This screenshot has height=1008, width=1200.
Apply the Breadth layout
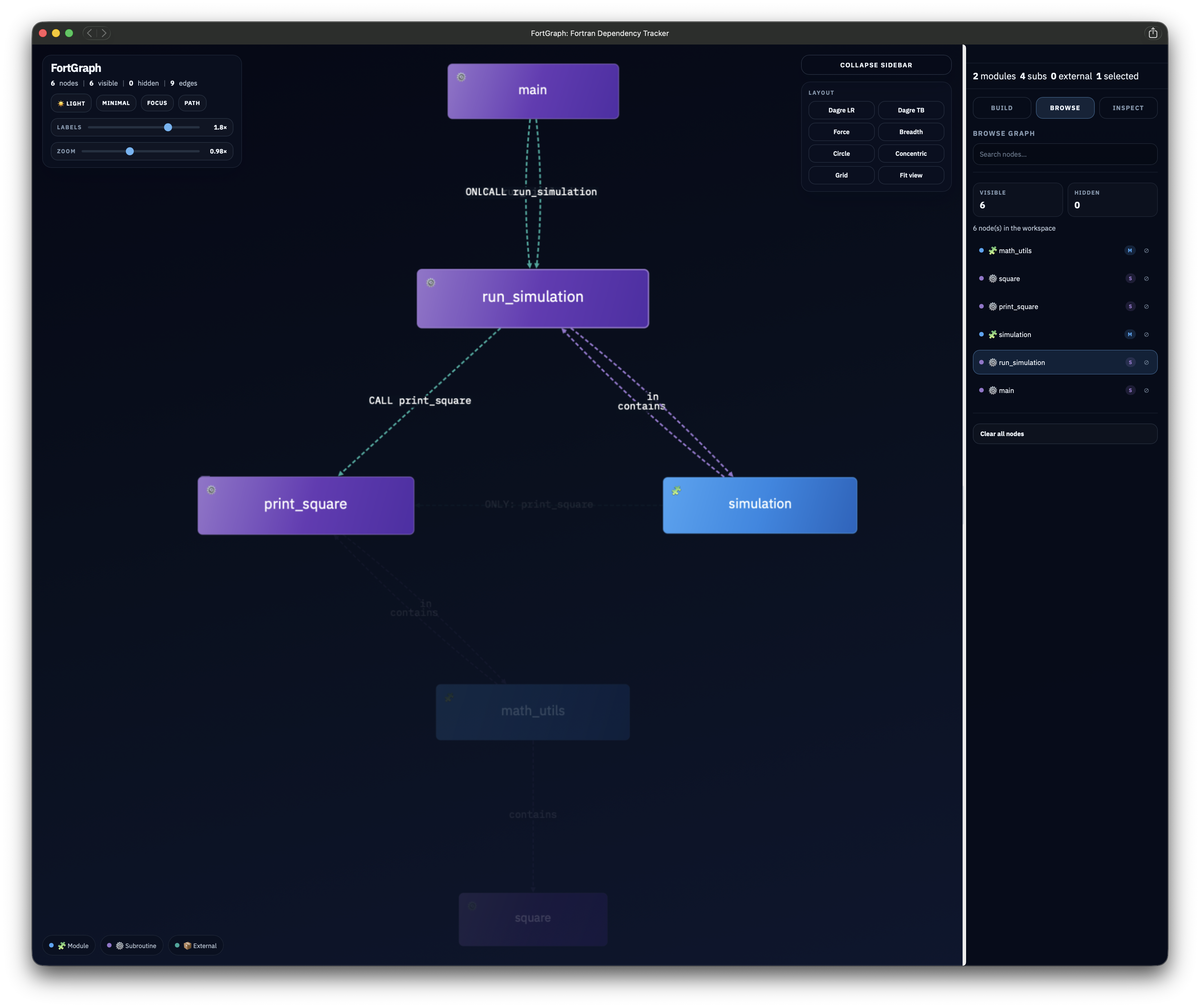coord(911,132)
